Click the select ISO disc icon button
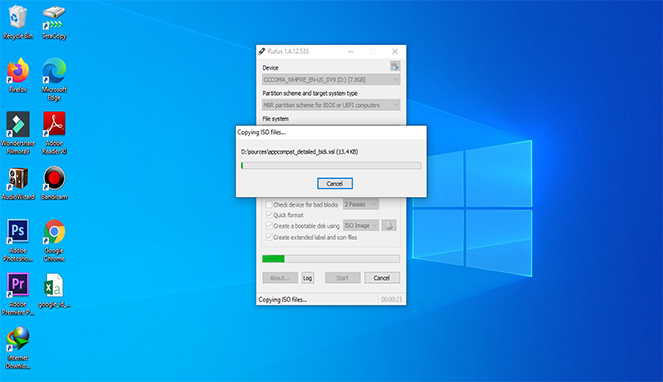663x382 pixels. point(389,225)
